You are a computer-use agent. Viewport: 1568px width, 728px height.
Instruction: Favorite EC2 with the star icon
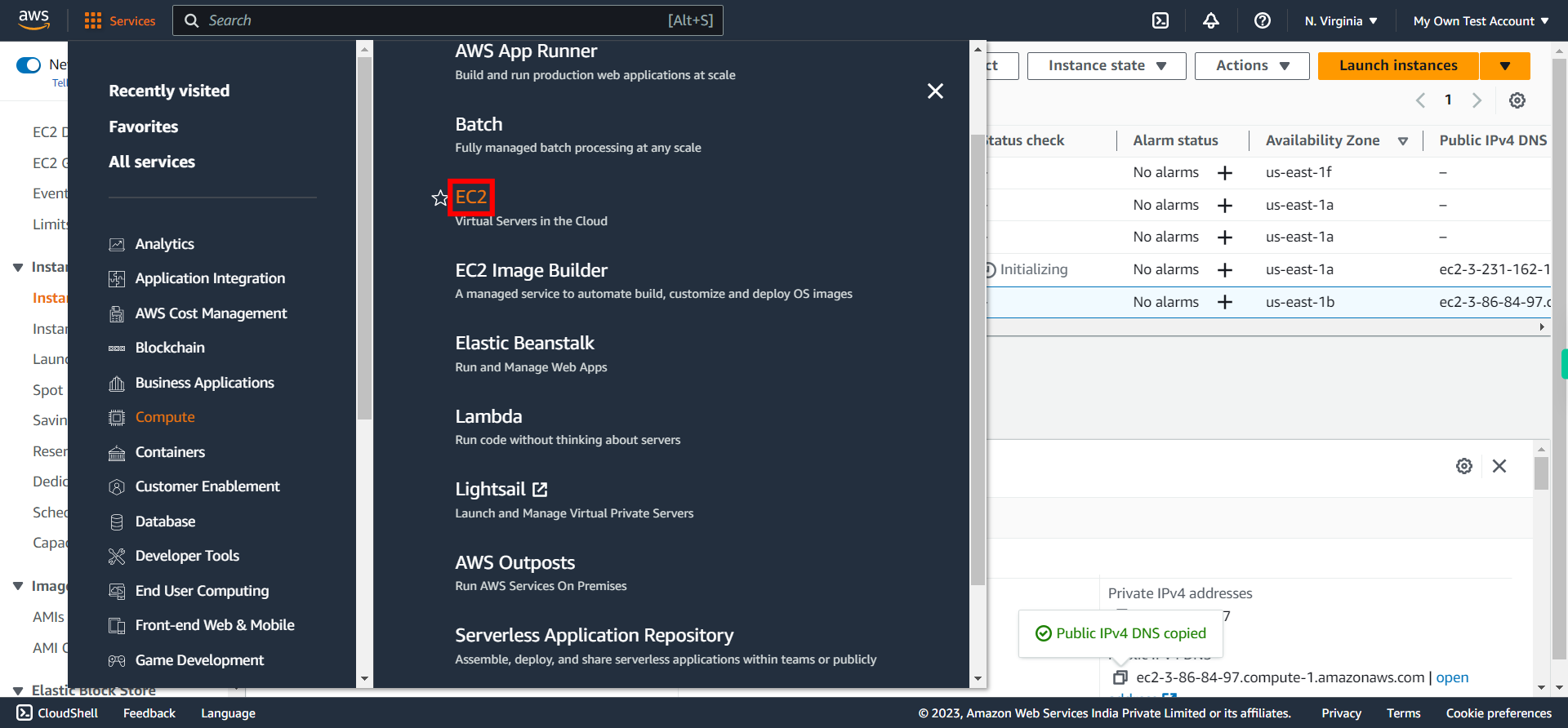coord(440,198)
